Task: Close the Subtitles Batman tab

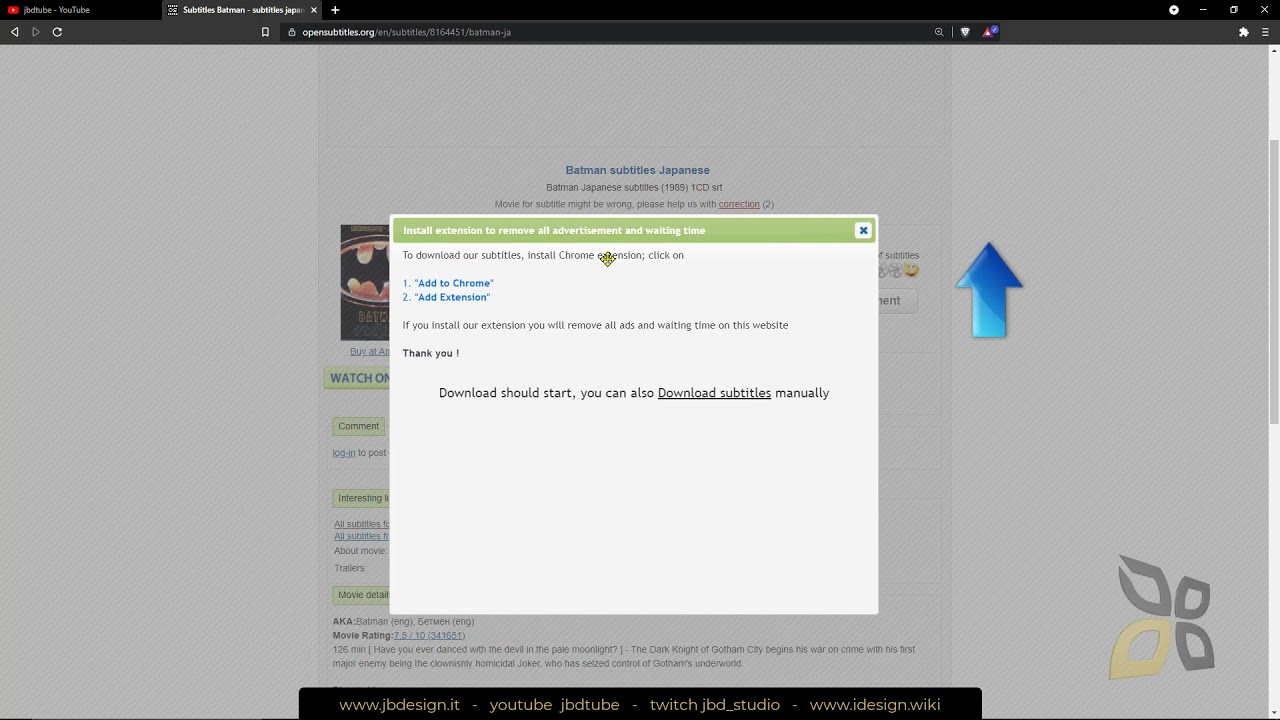Action: pyautogui.click(x=312, y=10)
